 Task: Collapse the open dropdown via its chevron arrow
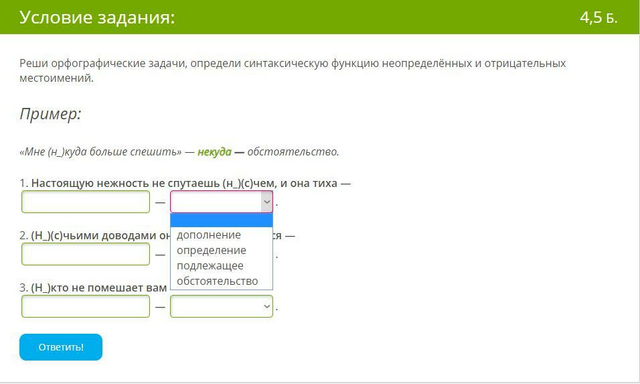pyautogui.click(x=267, y=202)
